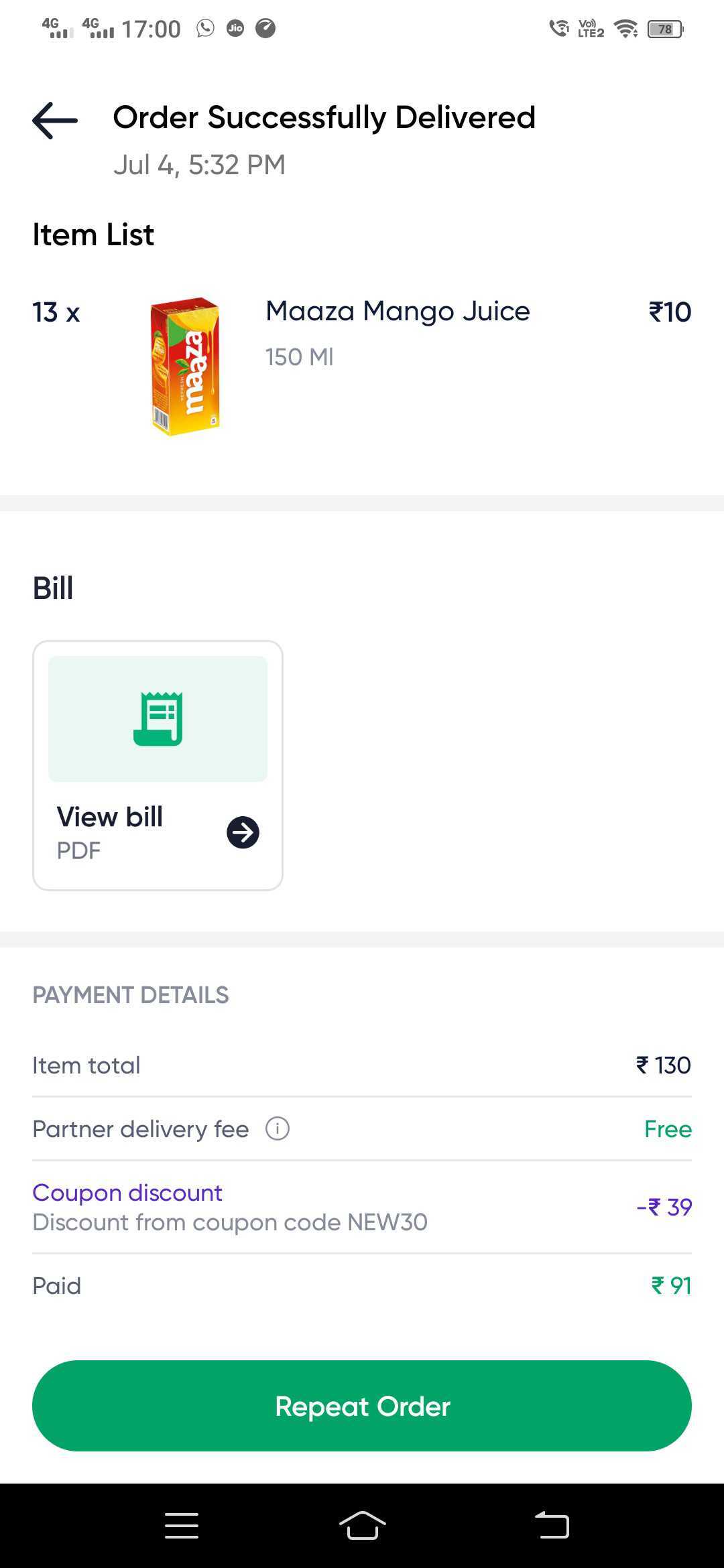Tap Order Successfully Delivered header title
Screen dimensions: 724x1568
(324, 118)
